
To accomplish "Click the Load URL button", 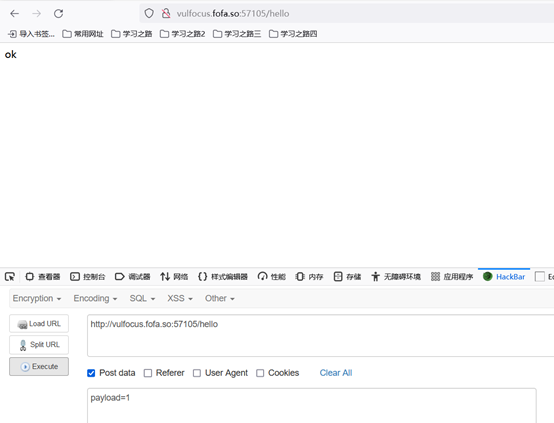I will pos(39,324).
